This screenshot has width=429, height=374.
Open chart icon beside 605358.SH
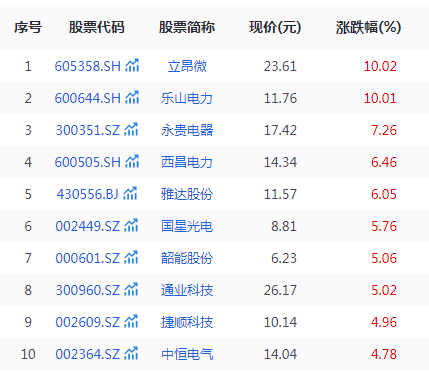(132, 65)
